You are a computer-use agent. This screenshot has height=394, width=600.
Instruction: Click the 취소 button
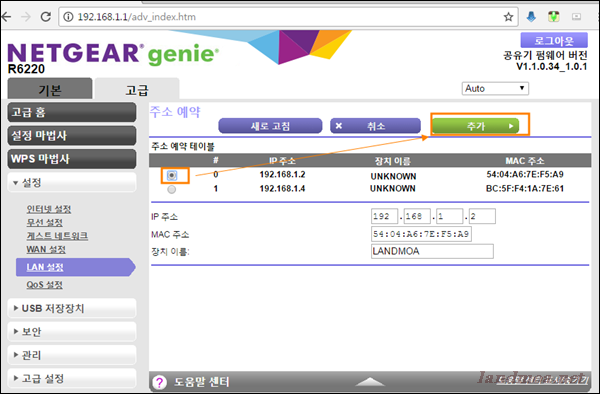375,126
